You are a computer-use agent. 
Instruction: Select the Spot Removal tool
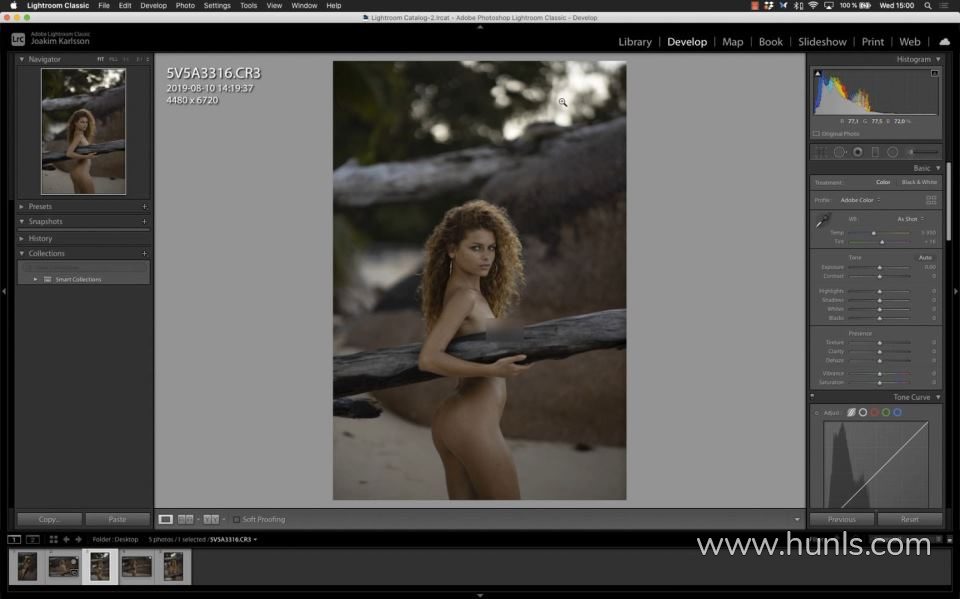pyautogui.click(x=839, y=152)
